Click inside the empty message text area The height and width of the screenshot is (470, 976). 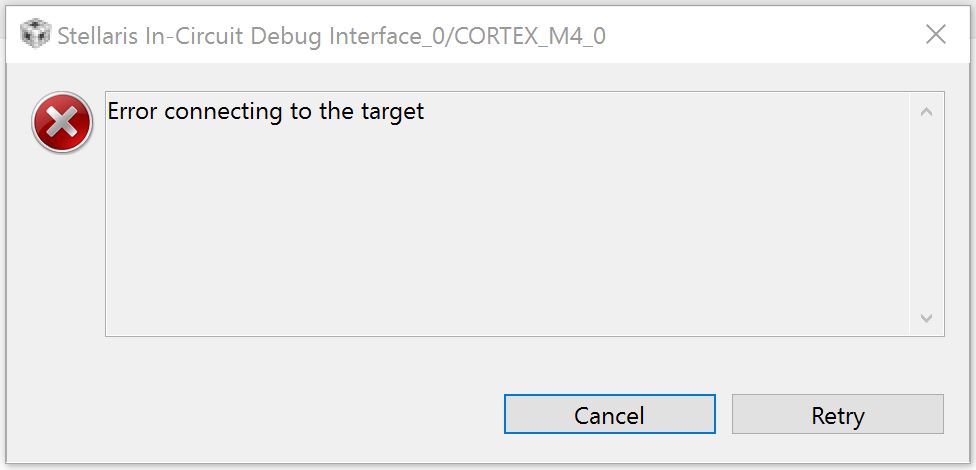[500, 240]
